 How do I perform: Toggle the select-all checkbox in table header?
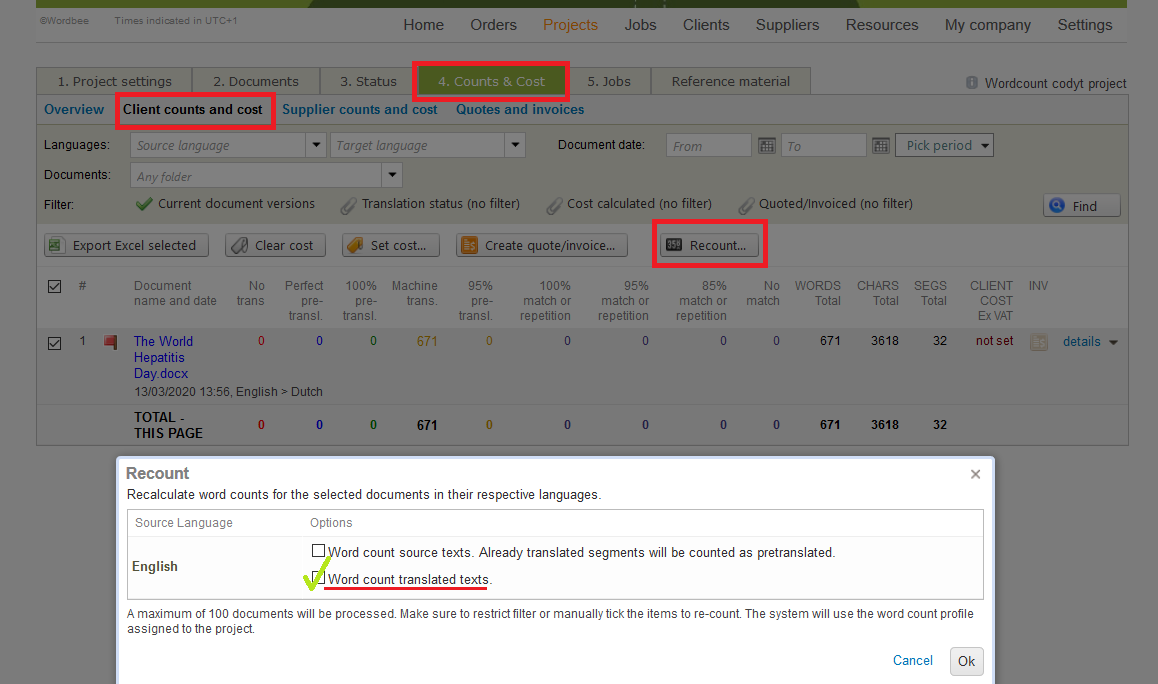click(x=55, y=287)
